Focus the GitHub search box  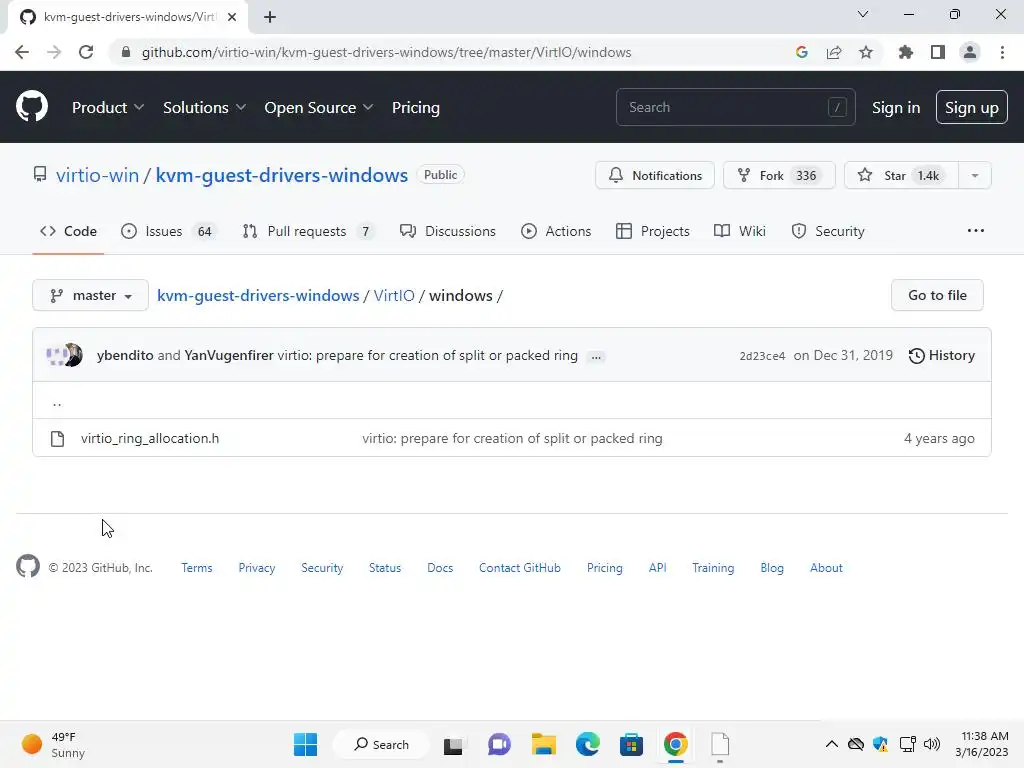click(x=735, y=107)
